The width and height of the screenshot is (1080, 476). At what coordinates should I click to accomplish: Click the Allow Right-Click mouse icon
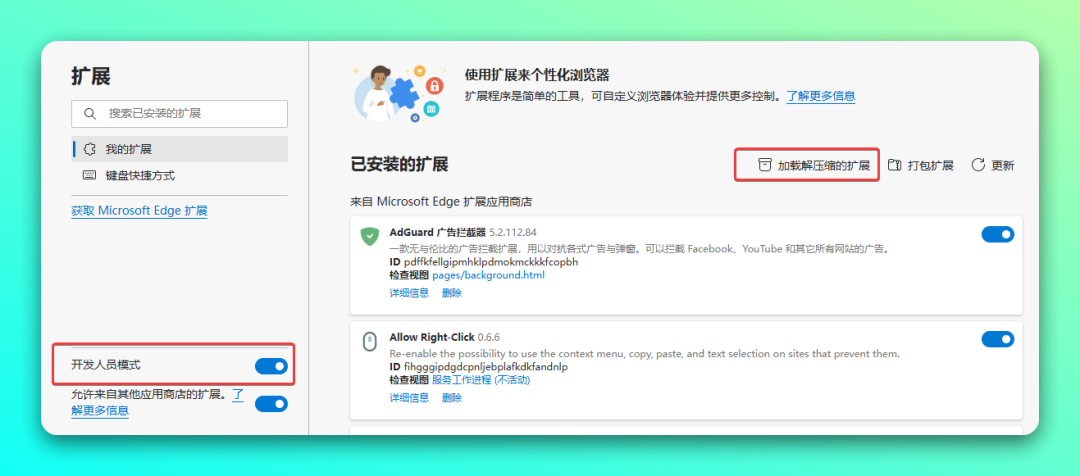point(370,342)
